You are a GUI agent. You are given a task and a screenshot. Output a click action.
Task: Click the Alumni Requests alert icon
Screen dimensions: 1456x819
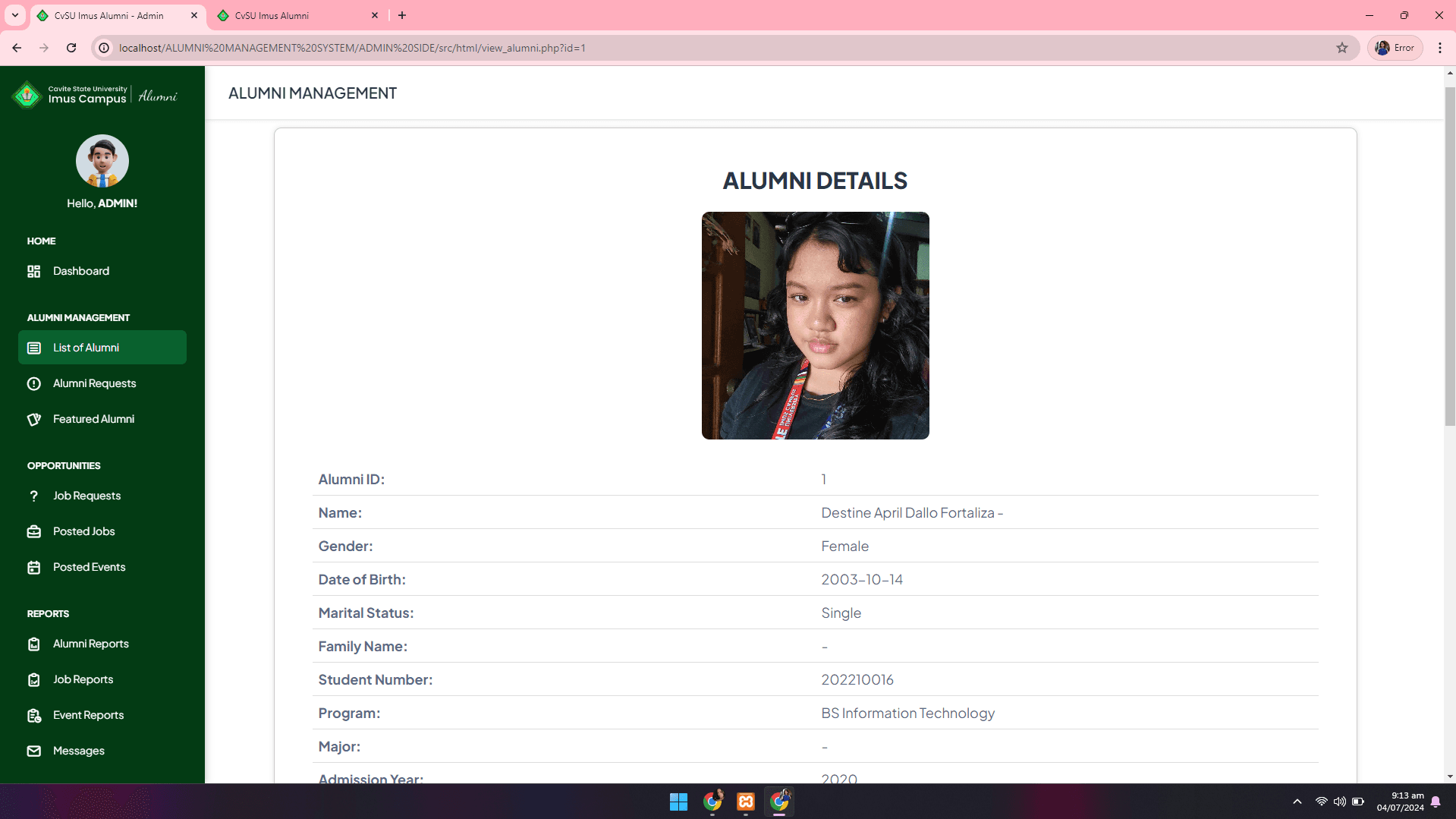point(34,383)
